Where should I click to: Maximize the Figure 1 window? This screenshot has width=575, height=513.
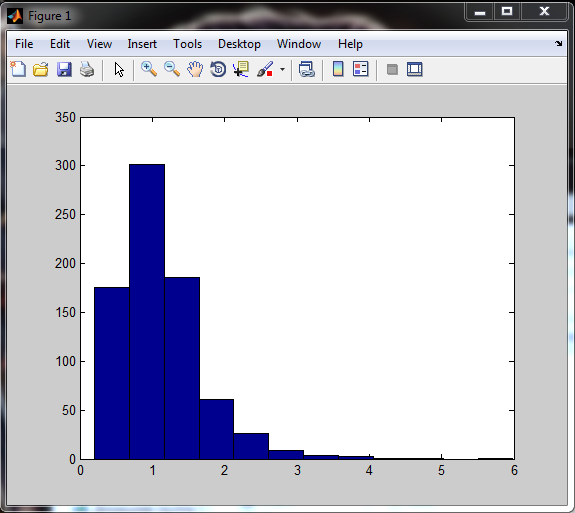tap(507, 12)
